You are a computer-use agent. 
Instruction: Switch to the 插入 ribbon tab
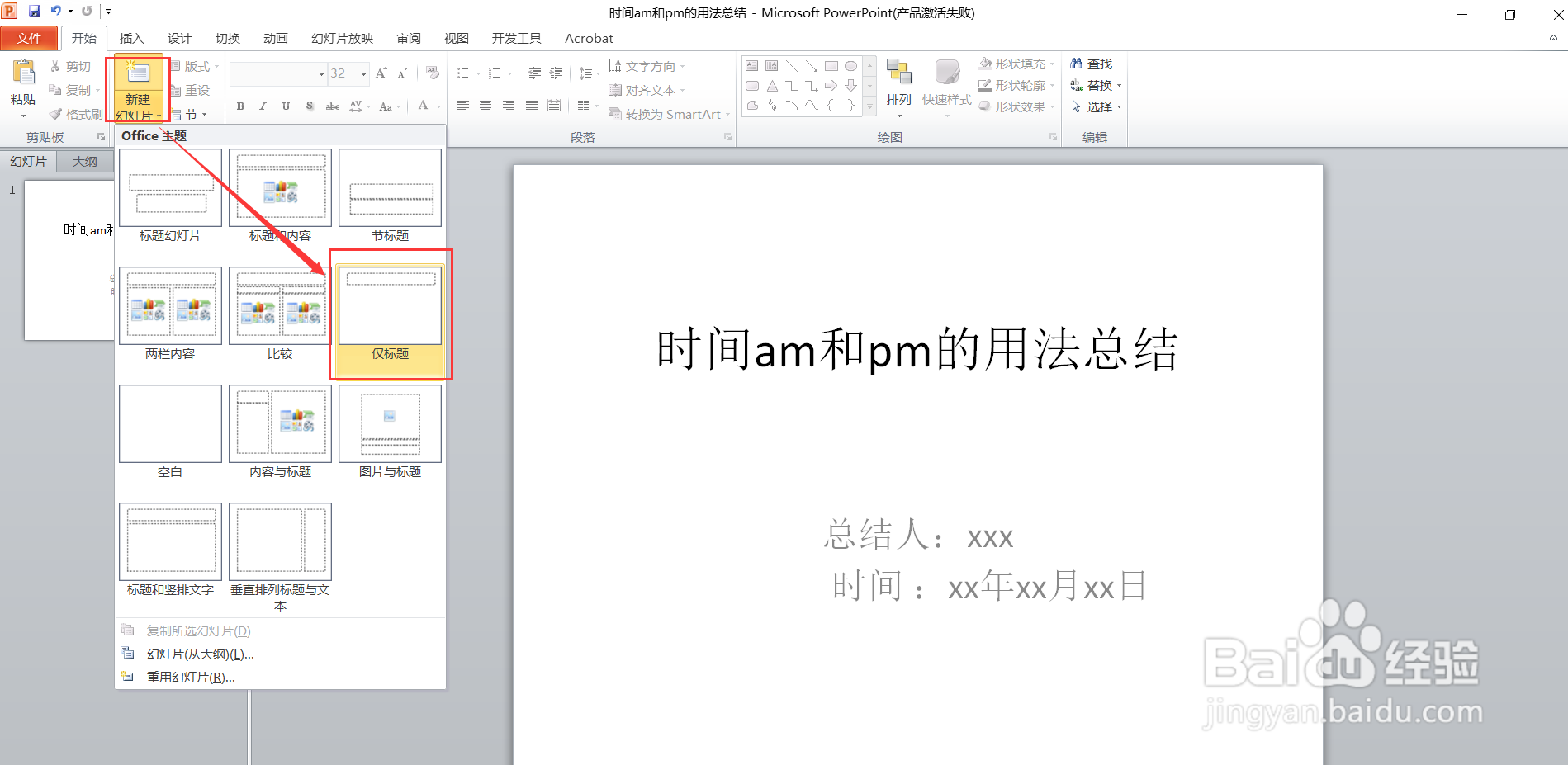click(x=131, y=38)
